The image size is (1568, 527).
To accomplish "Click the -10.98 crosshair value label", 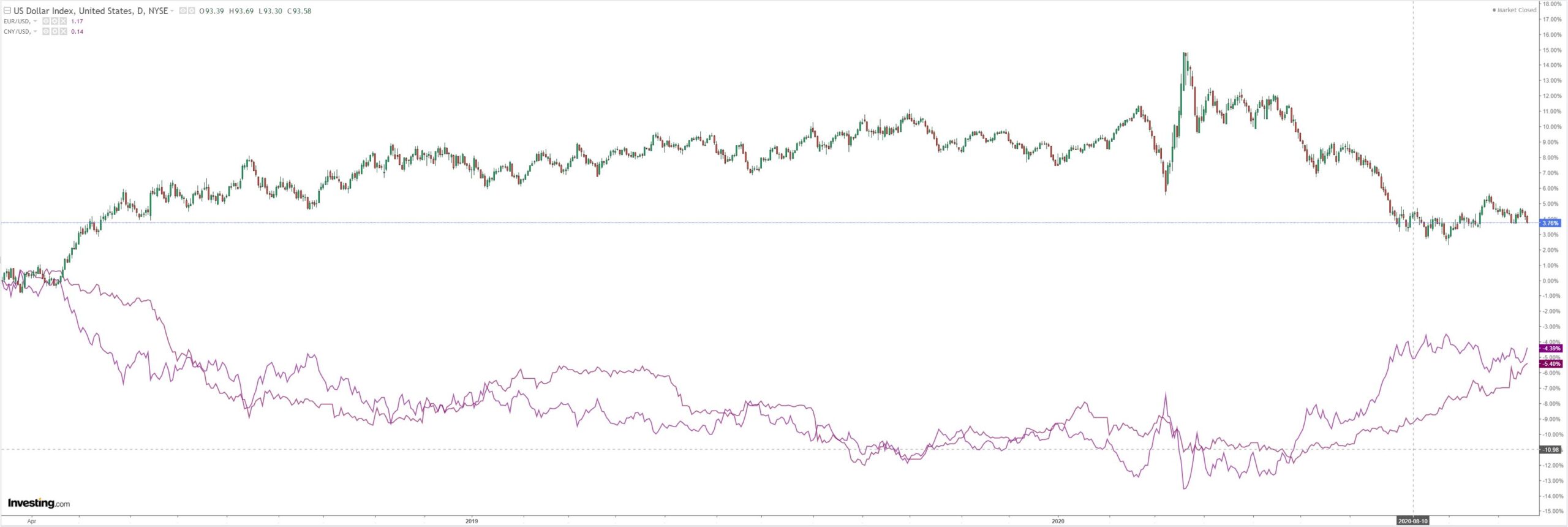I will [1551, 450].
